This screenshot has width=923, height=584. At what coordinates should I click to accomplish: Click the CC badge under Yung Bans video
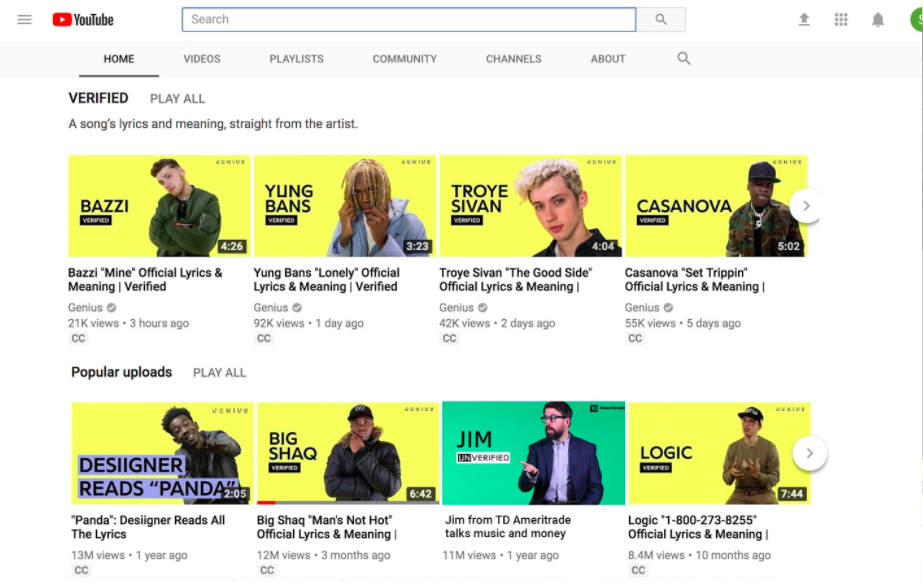[x=264, y=339]
